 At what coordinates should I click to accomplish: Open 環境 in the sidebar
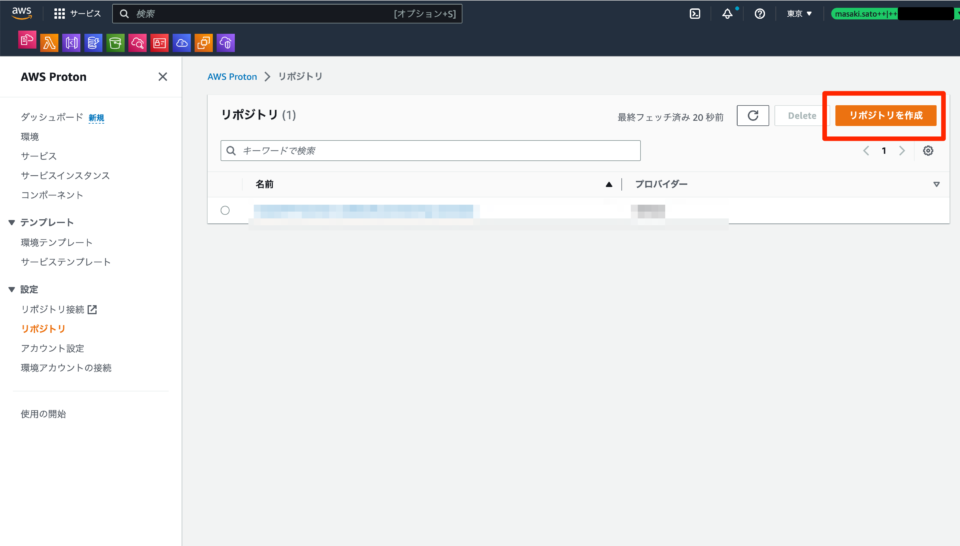pos(30,136)
